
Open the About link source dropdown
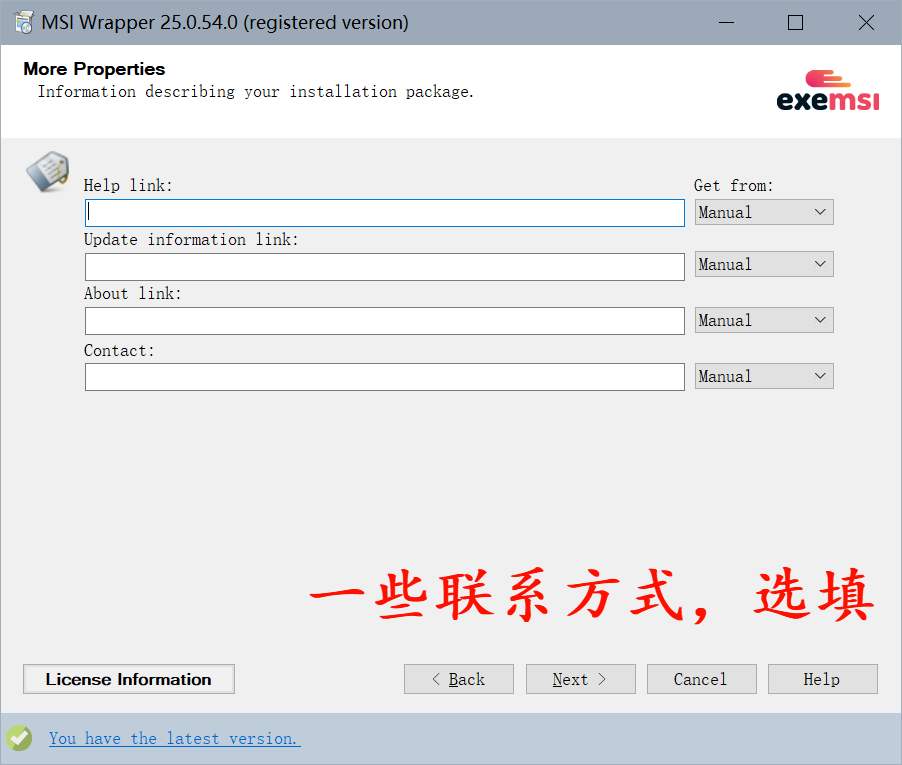764,321
